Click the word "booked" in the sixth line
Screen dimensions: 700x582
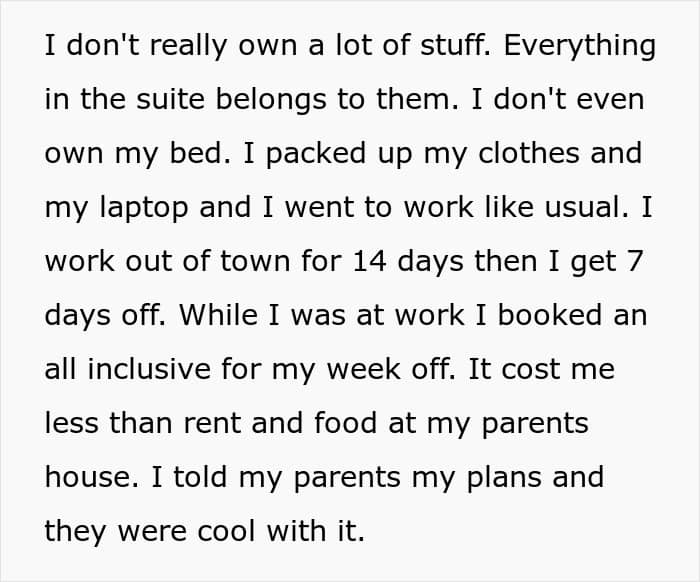[550, 315]
